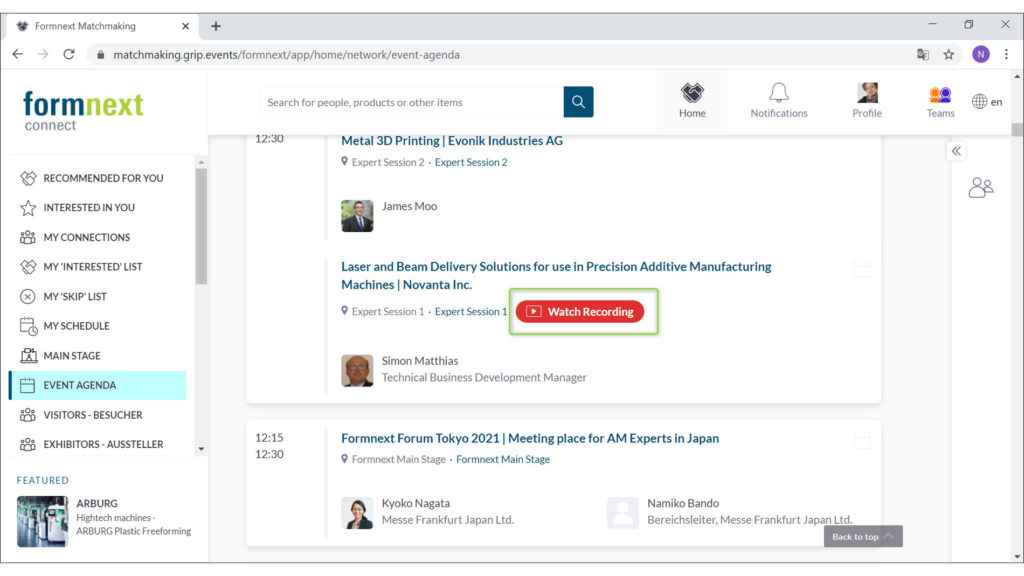The height and width of the screenshot is (576, 1024).
Task: Click the search input field
Action: [410, 102]
